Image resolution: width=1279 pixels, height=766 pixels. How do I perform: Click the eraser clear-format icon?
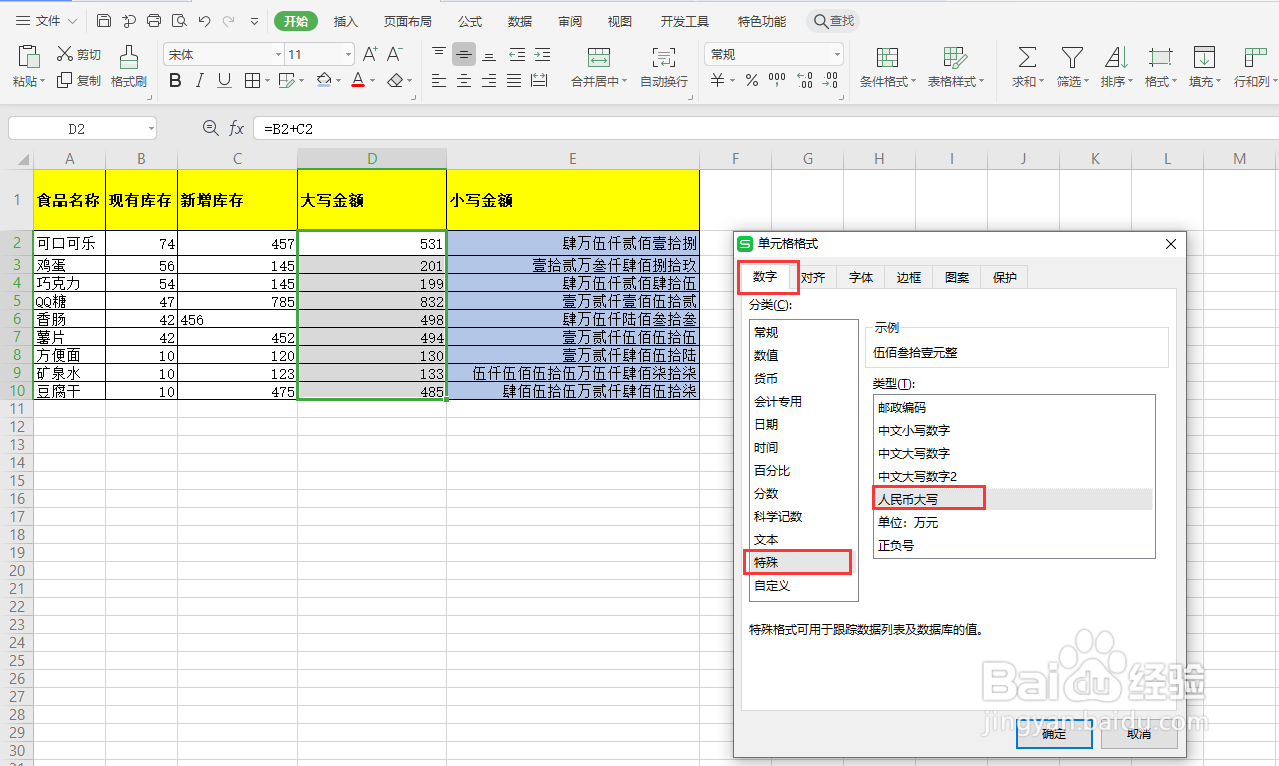pyautogui.click(x=395, y=81)
